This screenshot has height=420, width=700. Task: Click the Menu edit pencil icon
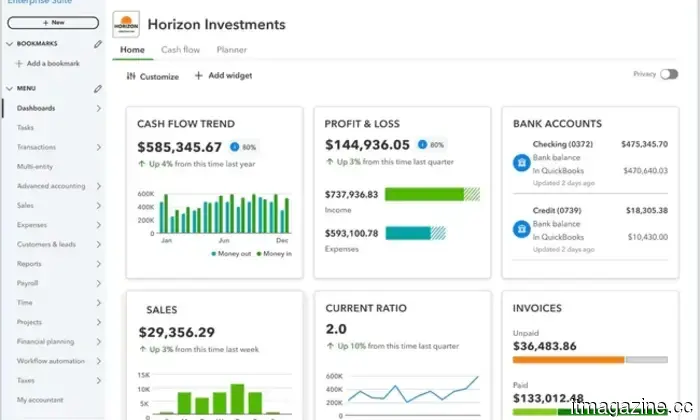coord(97,88)
